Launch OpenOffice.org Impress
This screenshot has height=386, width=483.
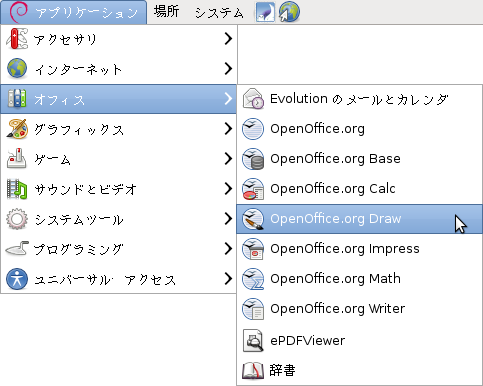coord(359,249)
